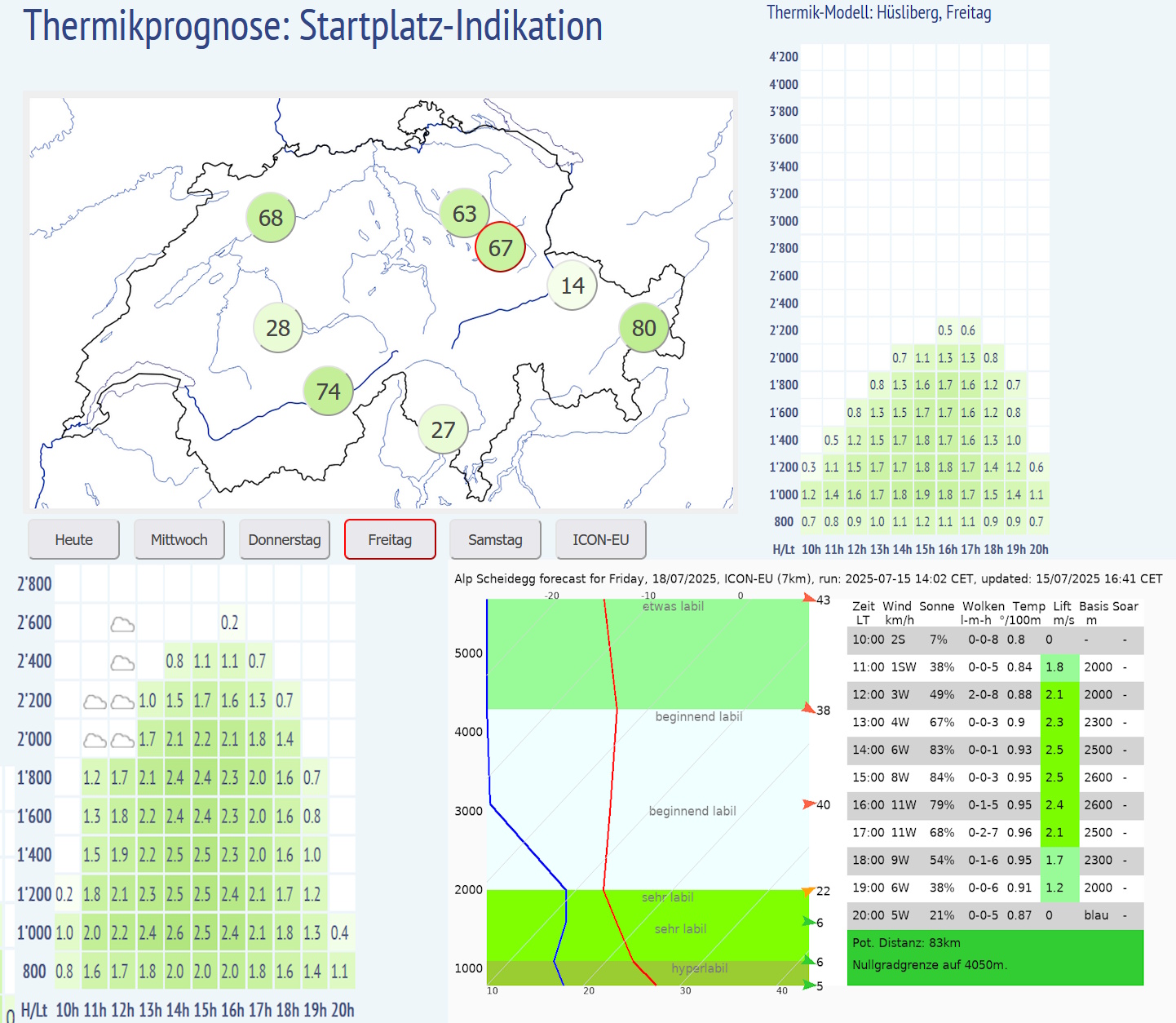Click the cloud icon in the 2'600 row
Screen dimensions: 1176x1023
pyautogui.click(x=122, y=624)
